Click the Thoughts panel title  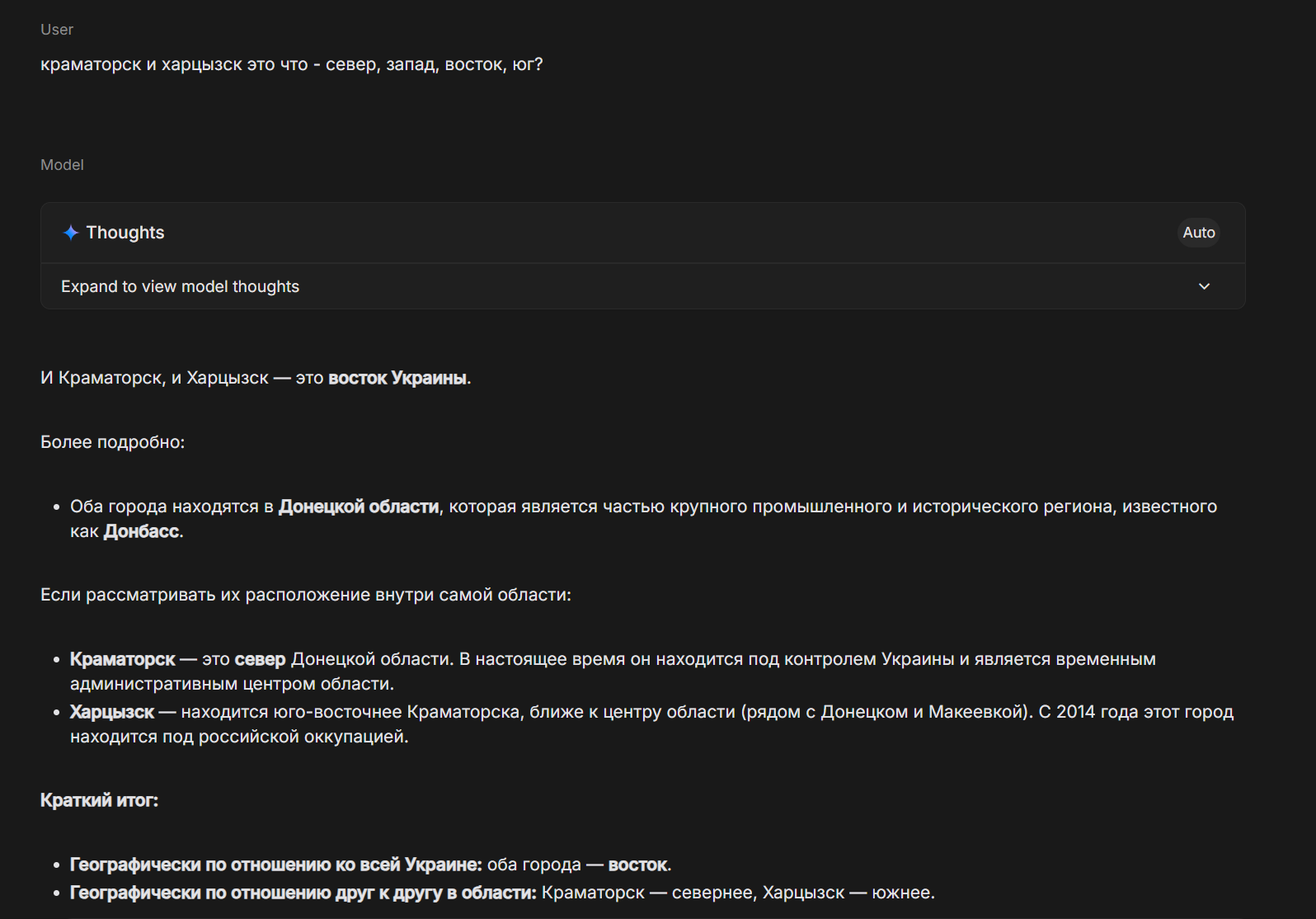125,233
